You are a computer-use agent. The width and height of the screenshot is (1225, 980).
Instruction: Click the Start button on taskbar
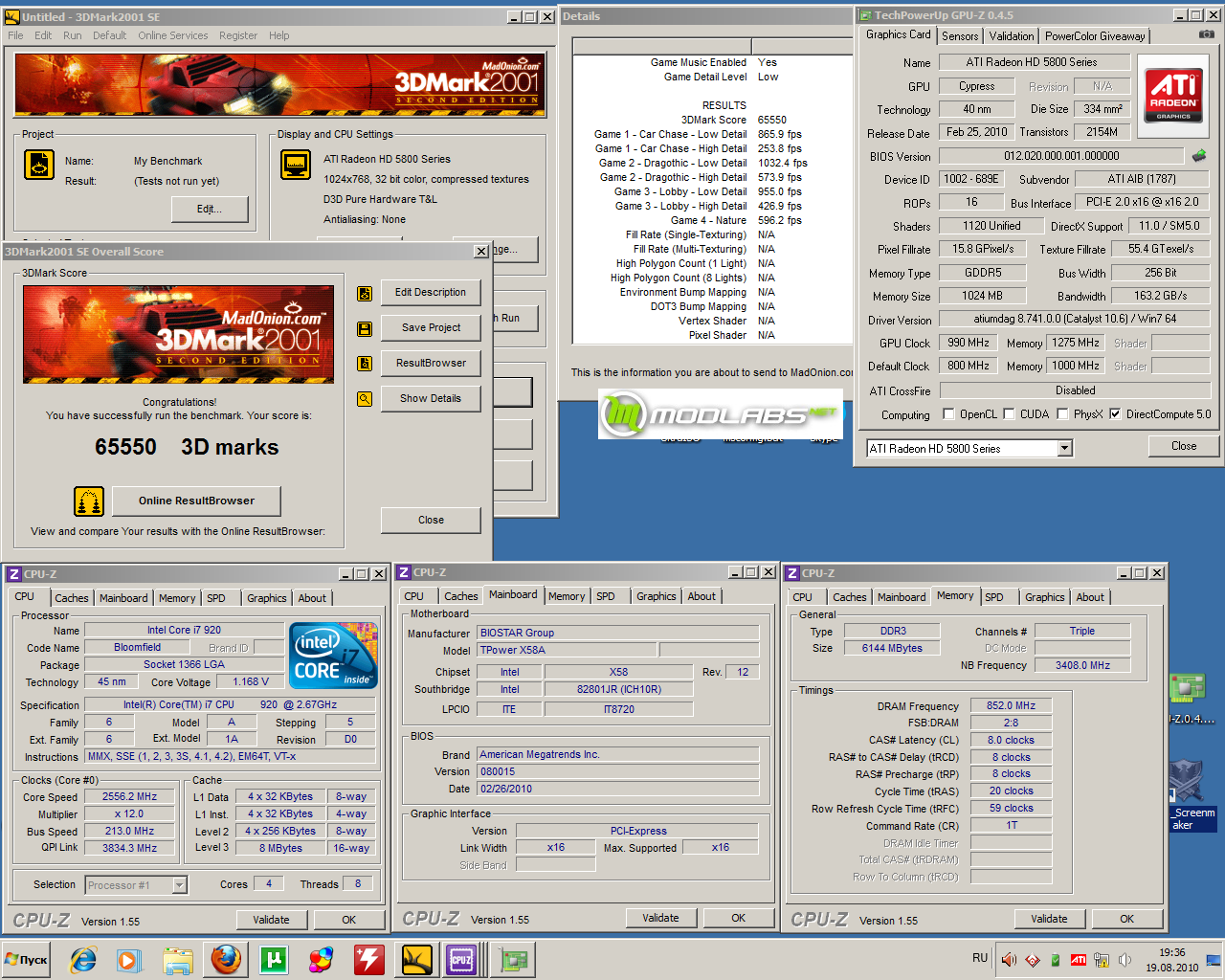click(x=26, y=960)
